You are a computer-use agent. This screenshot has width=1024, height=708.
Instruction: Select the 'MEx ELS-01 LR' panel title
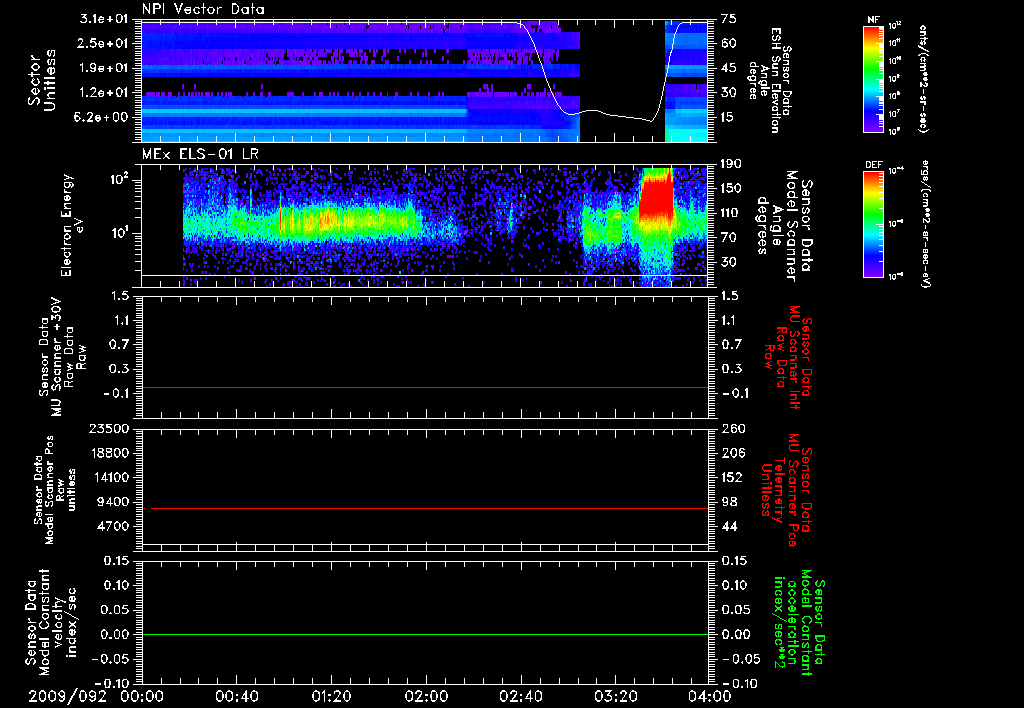click(x=200, y=154)
